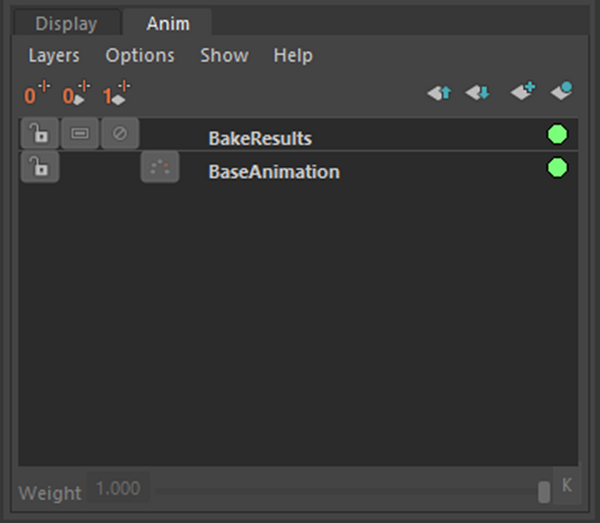600x523 pixels.
Task: Move the selected layer up
Action: point(439,93)
